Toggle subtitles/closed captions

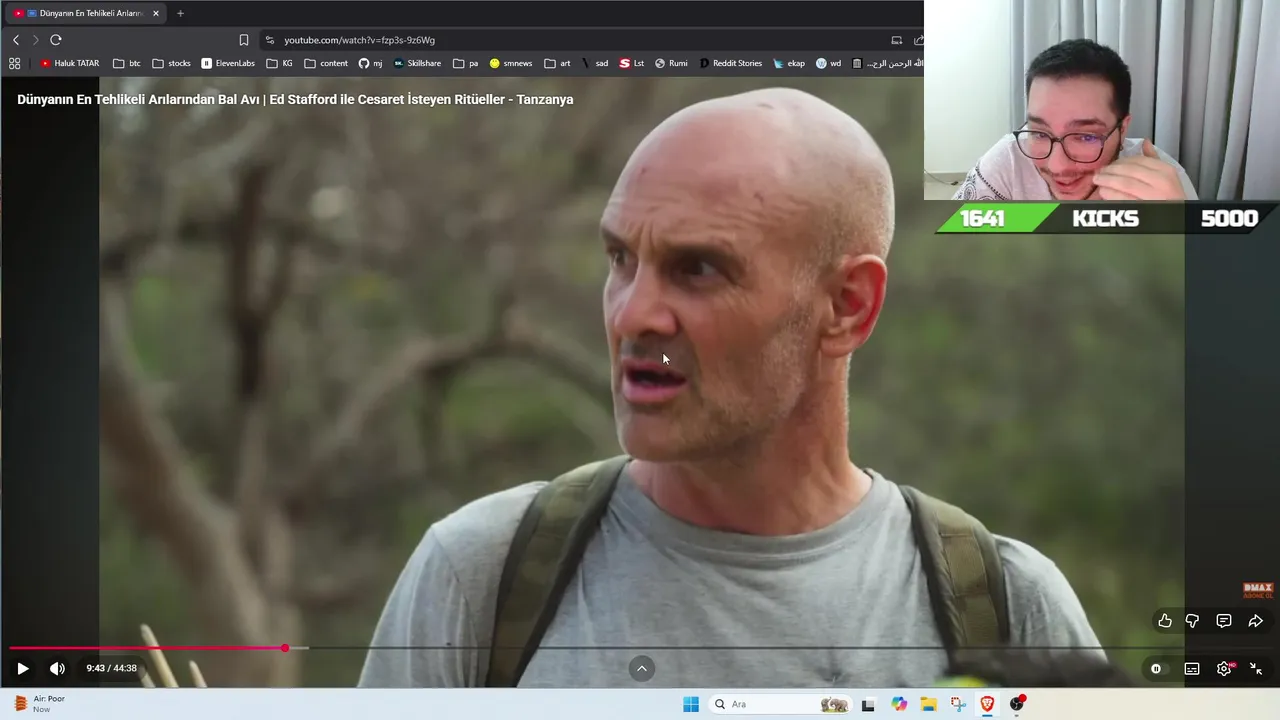[x=1192, y=669]
